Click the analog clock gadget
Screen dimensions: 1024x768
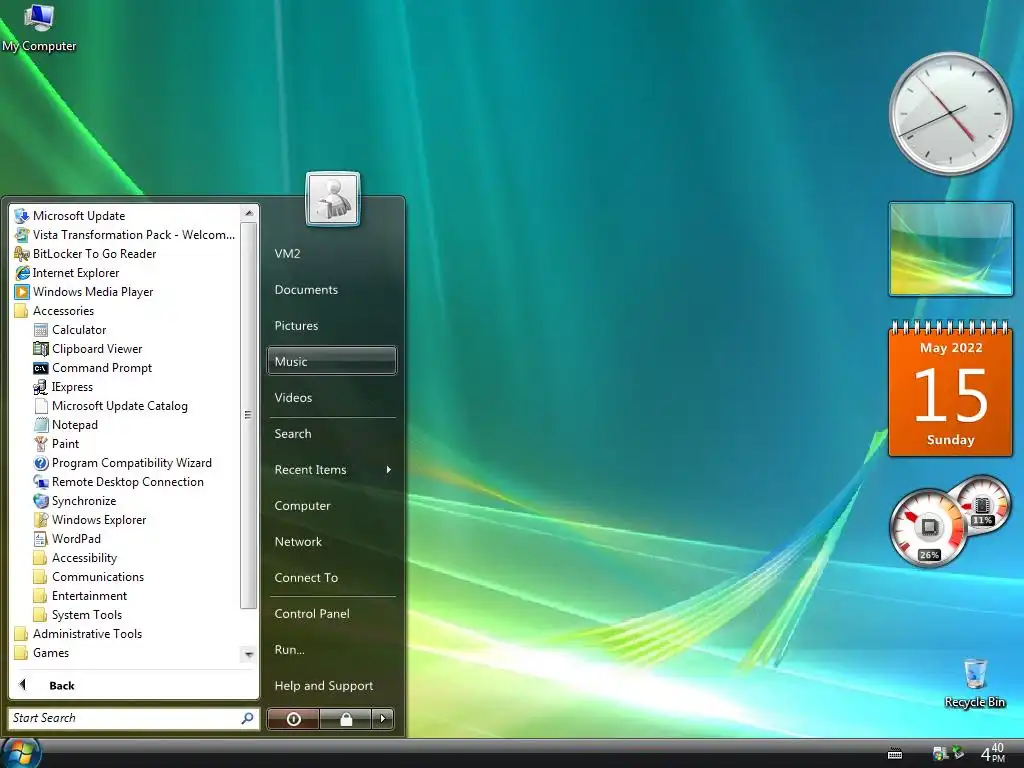pos(950,114)
